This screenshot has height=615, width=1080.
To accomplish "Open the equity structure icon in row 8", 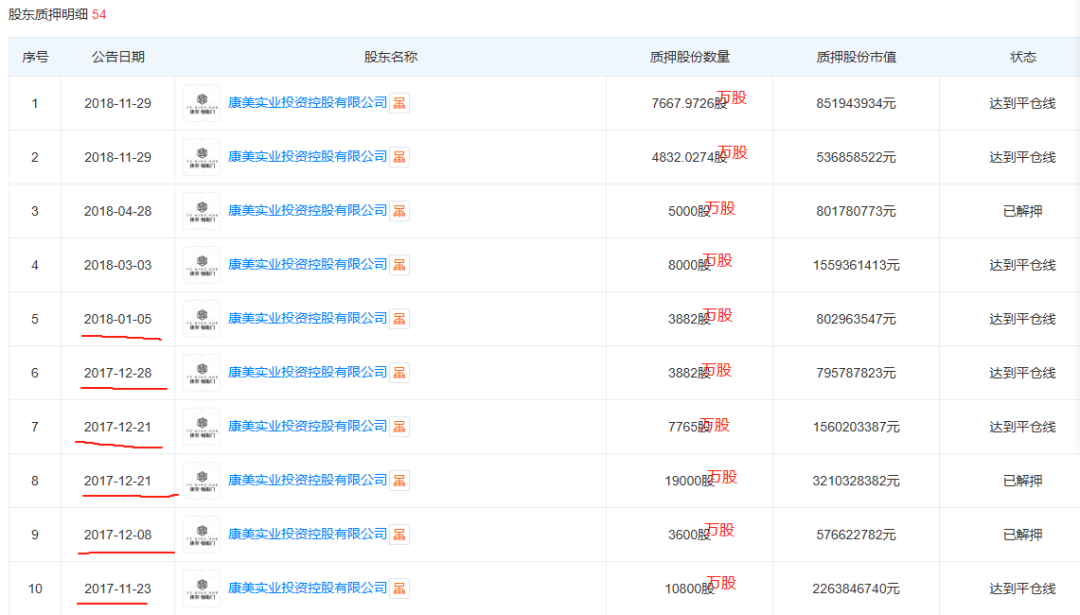I will (399, 481).
